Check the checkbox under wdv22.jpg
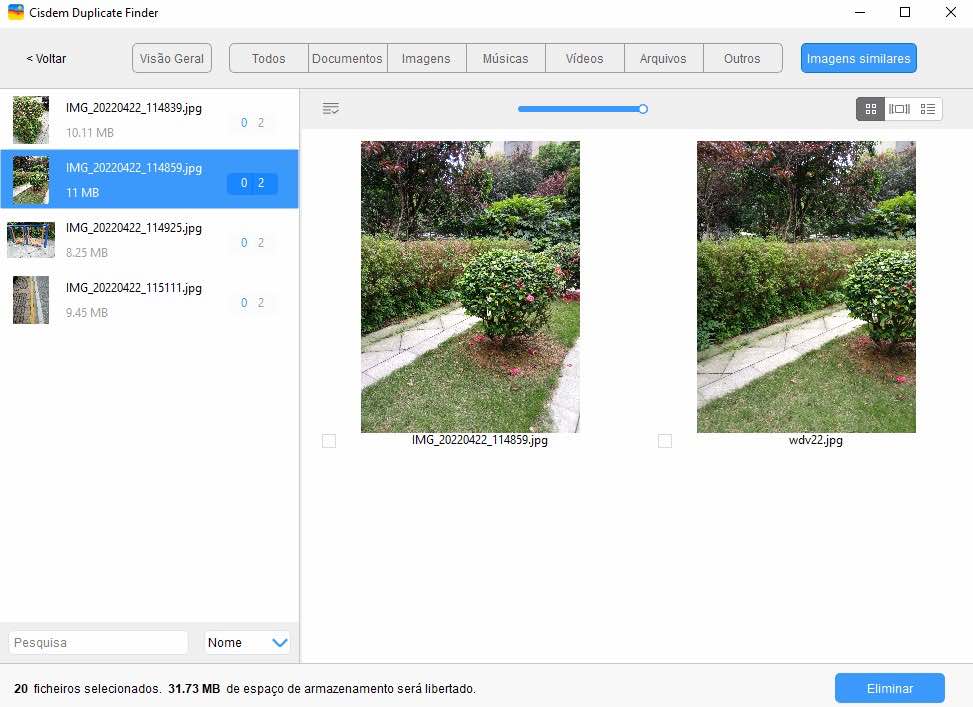The height and width of the screenshot is (707, 973). coord(665,440)
